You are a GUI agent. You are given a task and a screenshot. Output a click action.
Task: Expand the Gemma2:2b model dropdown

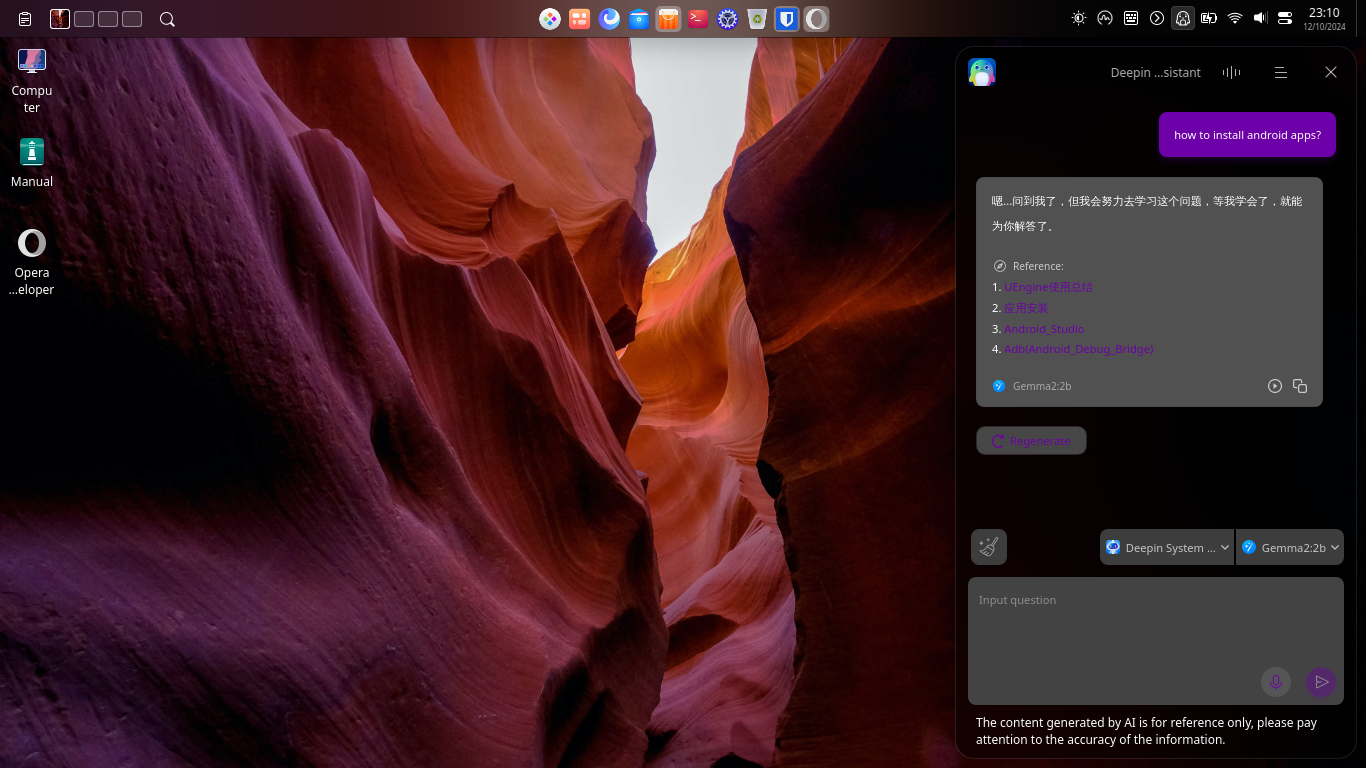1290,547
